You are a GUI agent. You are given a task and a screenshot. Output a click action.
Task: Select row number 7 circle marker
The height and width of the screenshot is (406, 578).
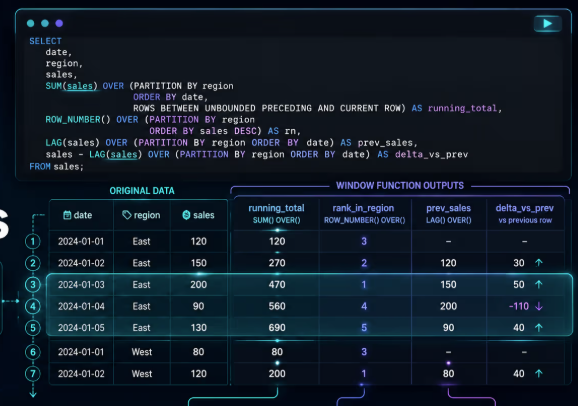point(33,374)
